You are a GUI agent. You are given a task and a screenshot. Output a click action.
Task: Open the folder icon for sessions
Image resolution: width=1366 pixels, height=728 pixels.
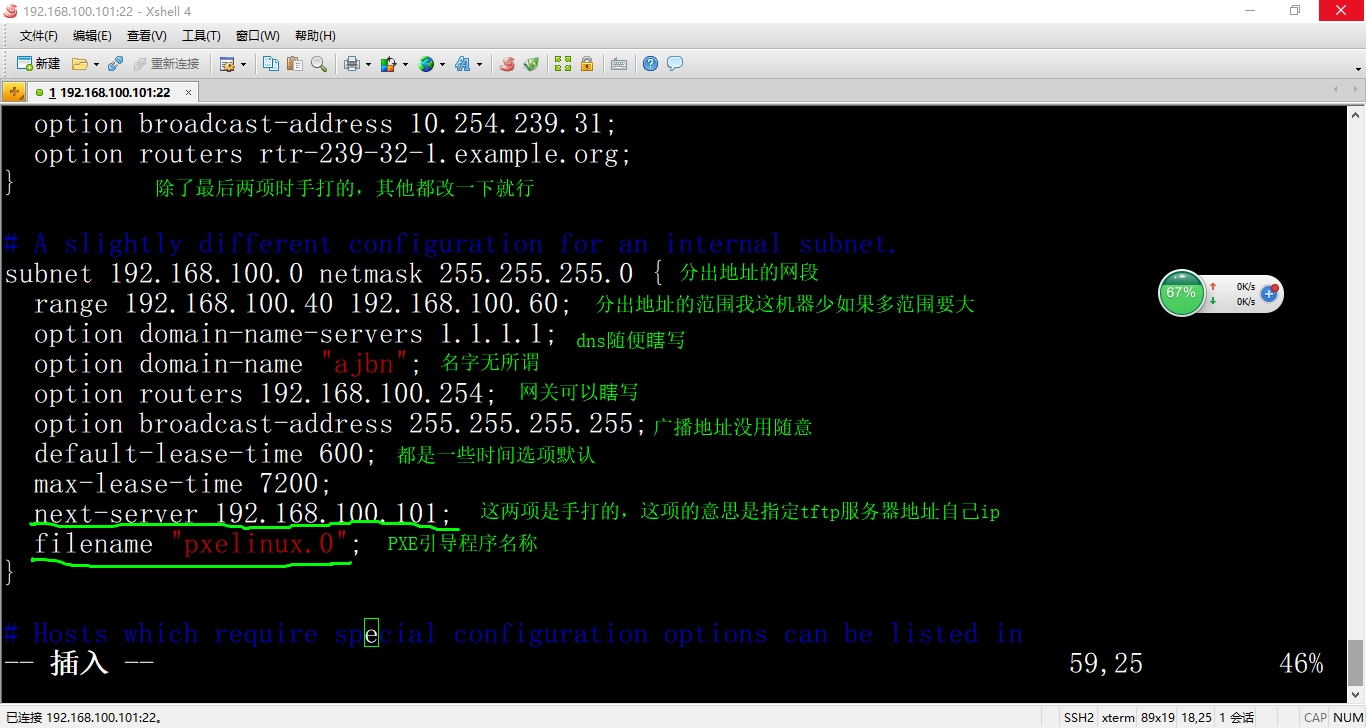pyautogui.click(x=80, y=64)
